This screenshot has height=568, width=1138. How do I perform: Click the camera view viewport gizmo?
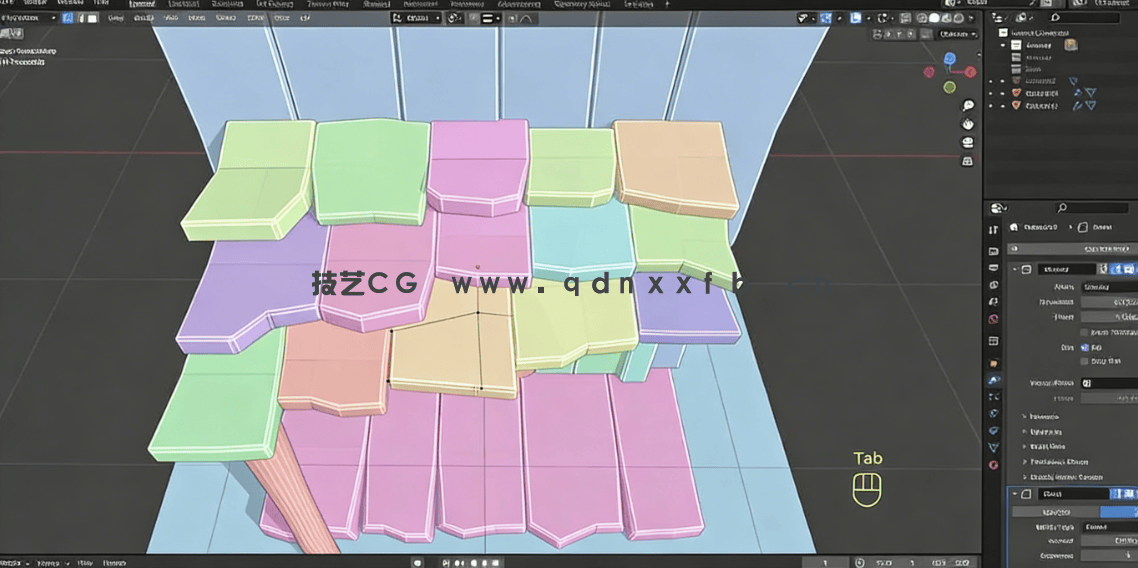pyautogui.click(x=967, y=143)
